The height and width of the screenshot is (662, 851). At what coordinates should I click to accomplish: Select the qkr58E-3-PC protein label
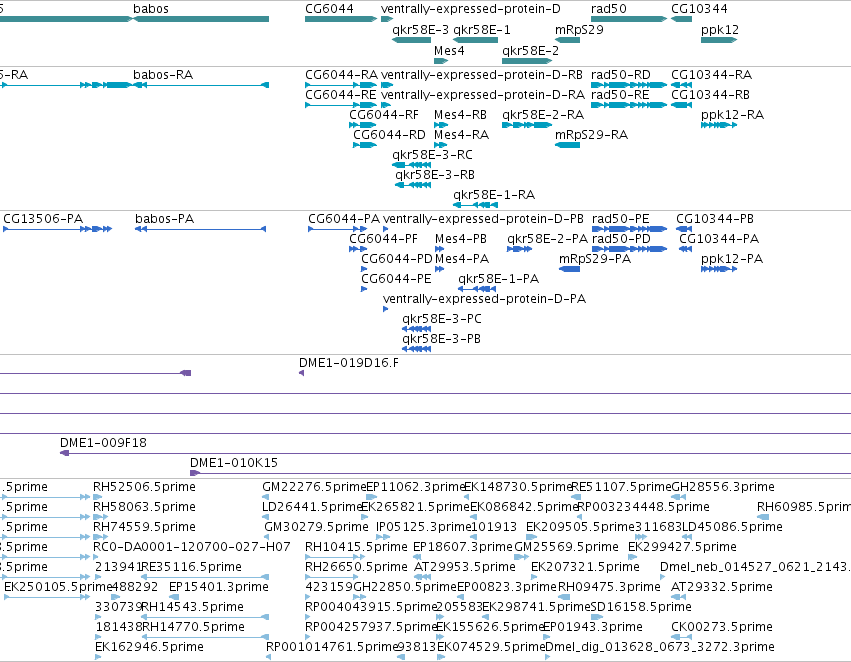(x=442, y=320)
